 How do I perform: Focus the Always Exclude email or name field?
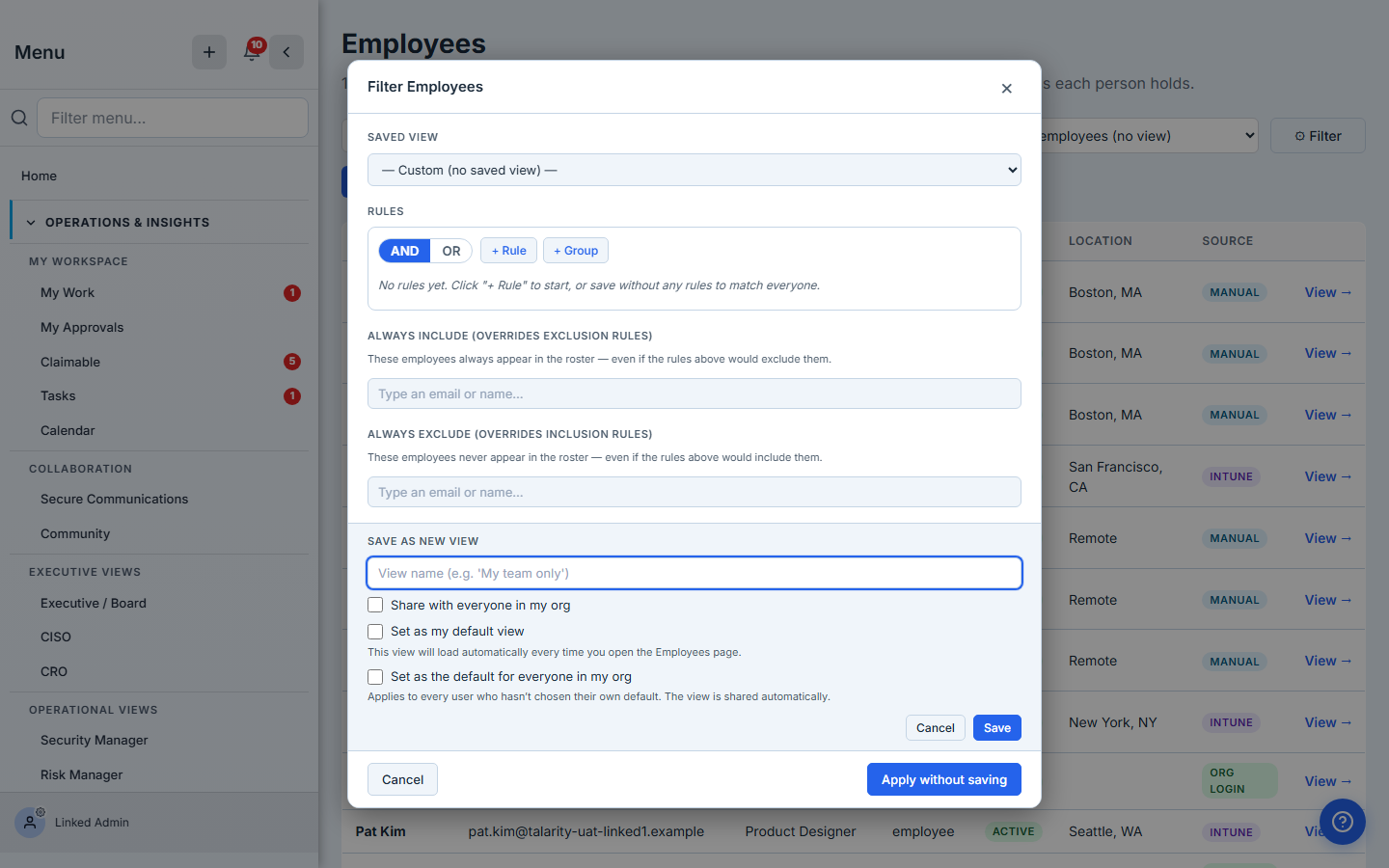(694, 492)
